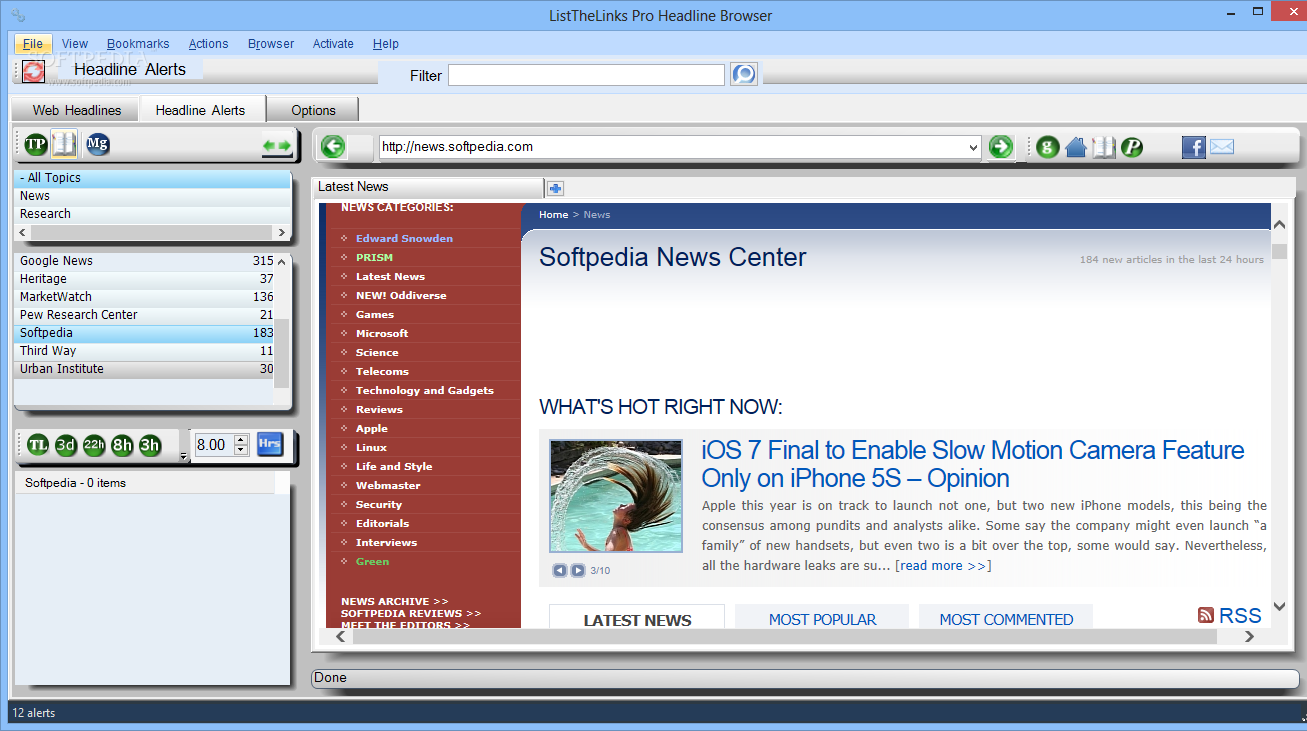
Task: Select the green TP topics icon
Action: coord(36,145)
